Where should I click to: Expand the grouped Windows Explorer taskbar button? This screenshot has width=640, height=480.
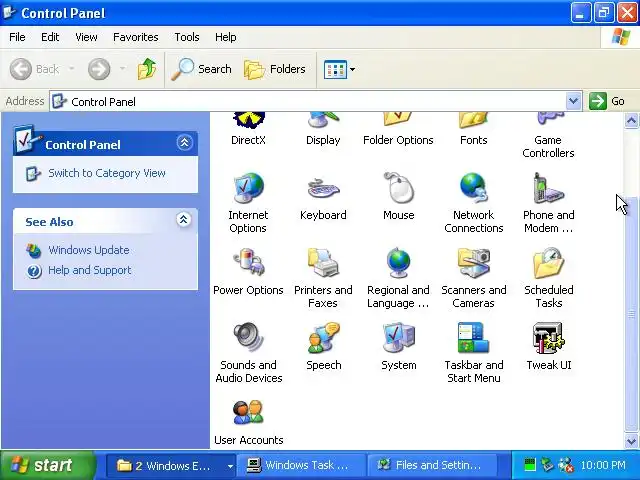click(x=171, y=466)
